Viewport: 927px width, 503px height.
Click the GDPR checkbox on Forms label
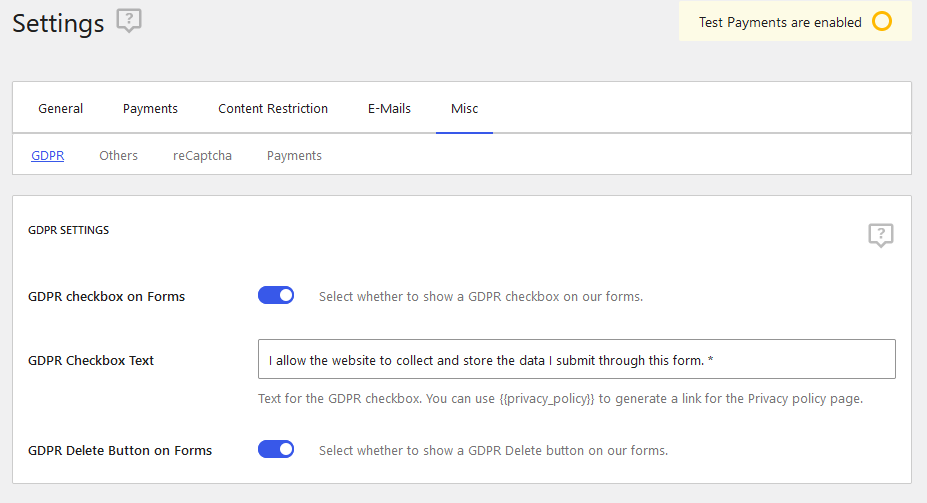[106, 297]
